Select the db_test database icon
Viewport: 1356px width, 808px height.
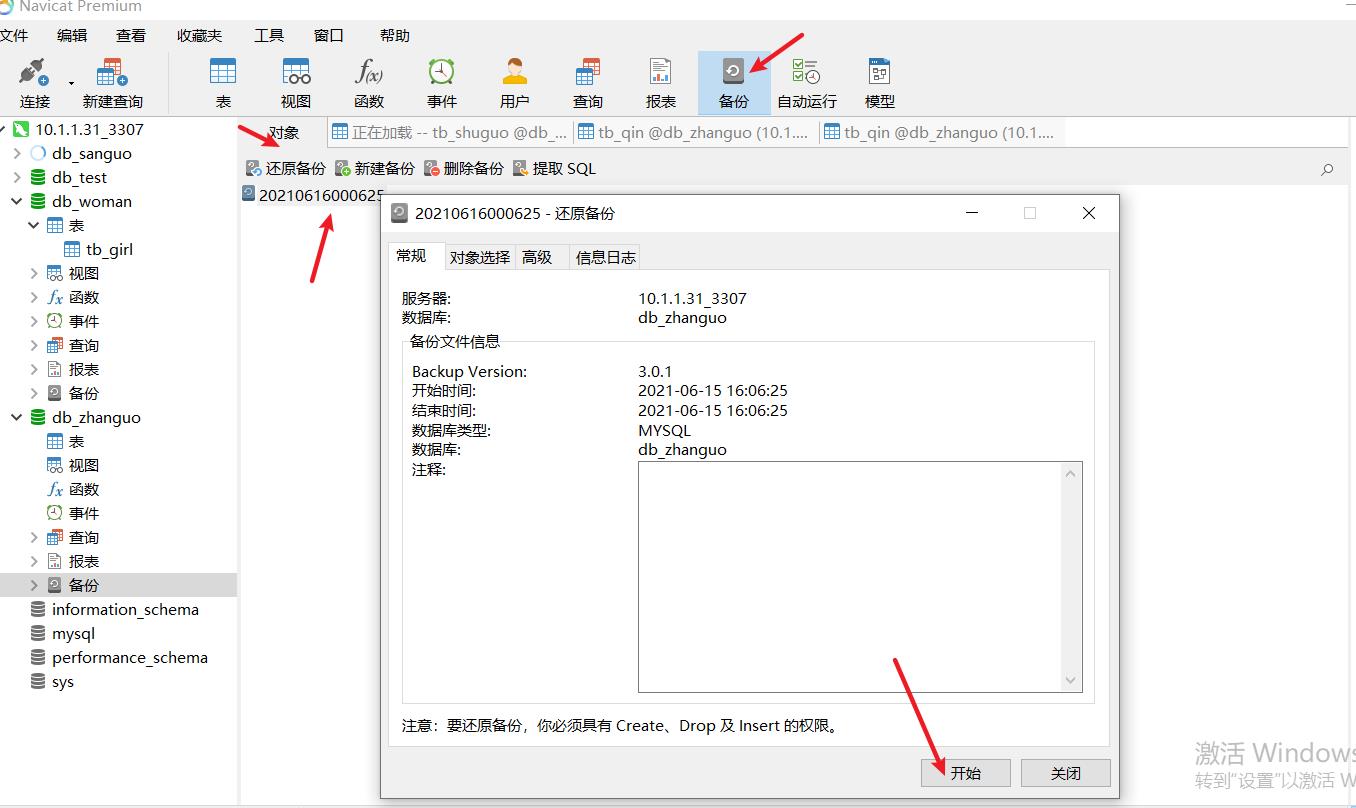coord(38,177)
